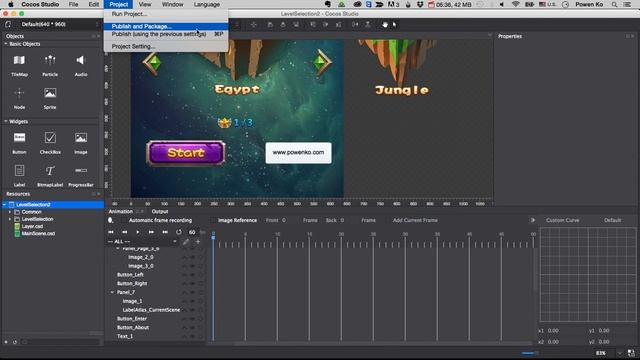This screenshot has width=640, height=360.
Task: Toggle visibility eye for Button_Right row
Action: tap(192, 284)
